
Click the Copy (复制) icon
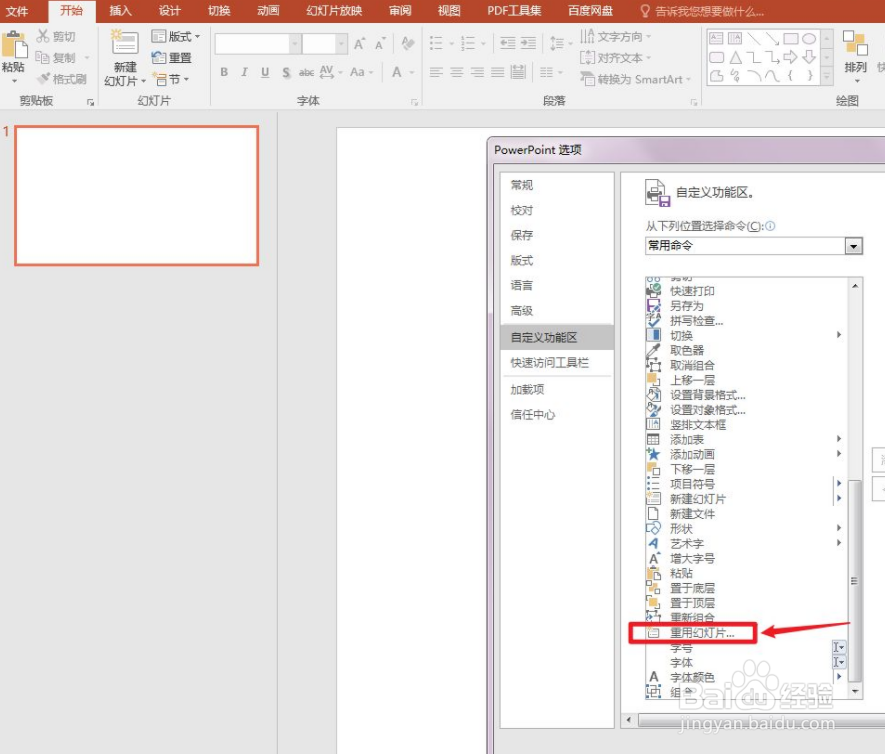(42, 58)
